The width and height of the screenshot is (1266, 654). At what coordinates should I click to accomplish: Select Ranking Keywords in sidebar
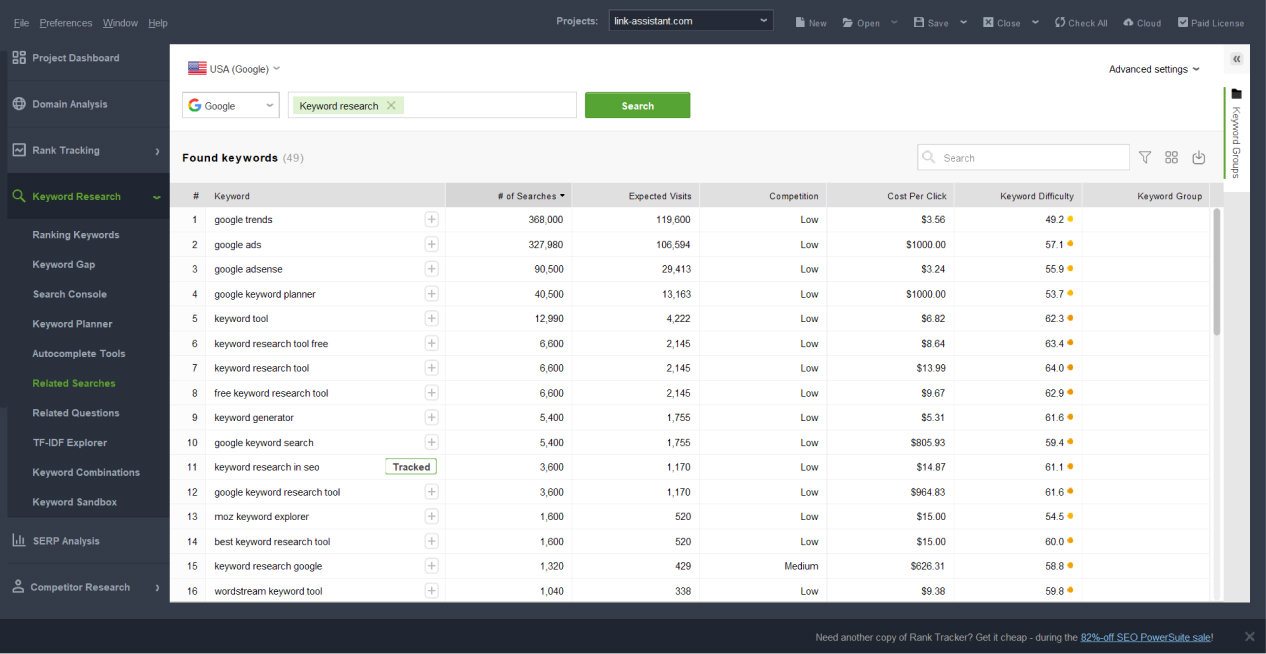[76, 235]
